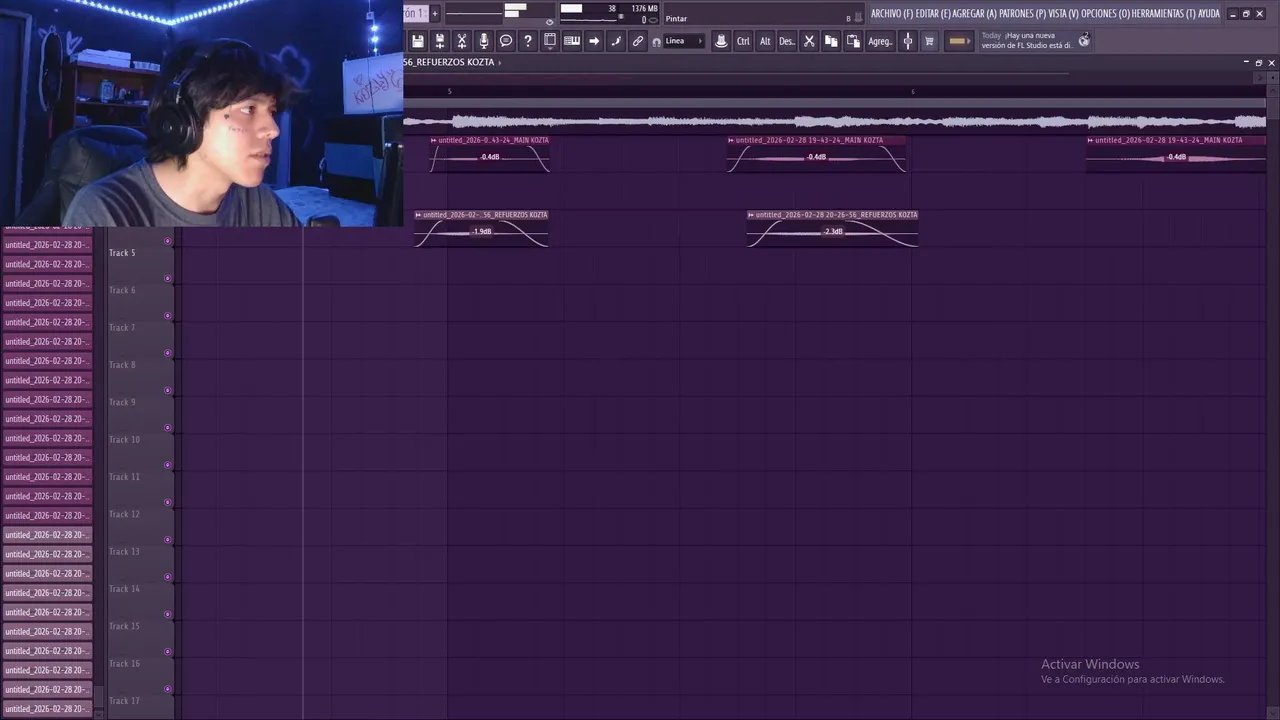Click the tan color swatch in toolbar
Image resolution: width=1280 pixels, height=720 pixels.
(958, 41)
